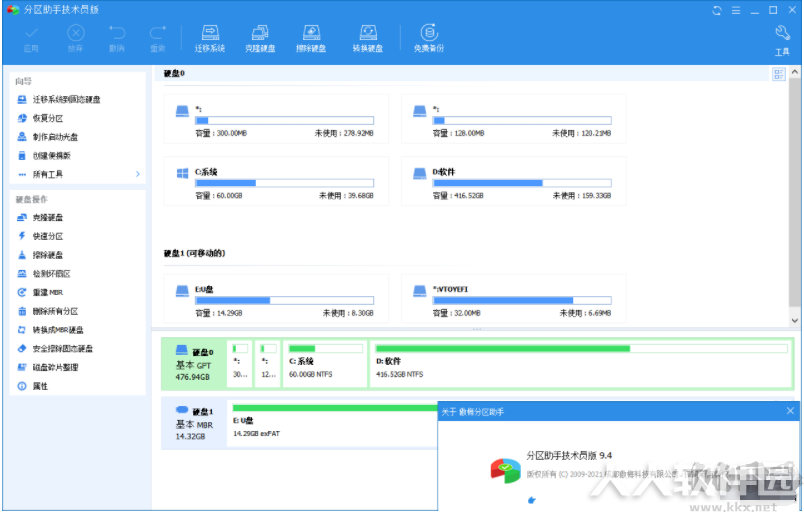The image size is (804, 514).
Task: Select 删除所有分区 trash option
Action: click(48, 311)
